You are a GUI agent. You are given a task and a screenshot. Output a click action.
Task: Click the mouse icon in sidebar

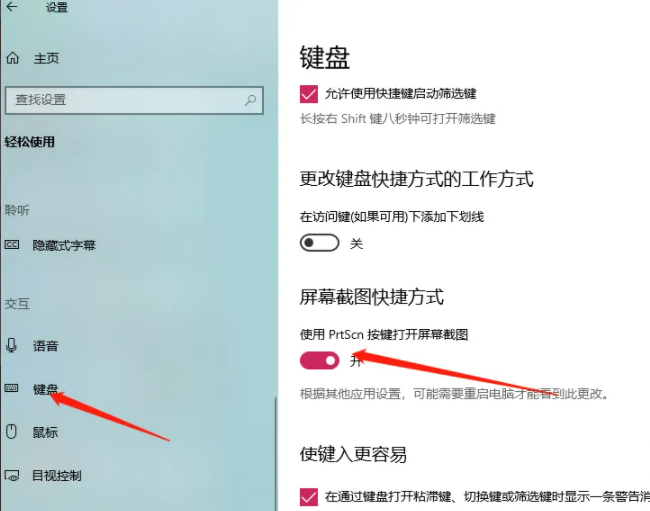click(11, 431)
